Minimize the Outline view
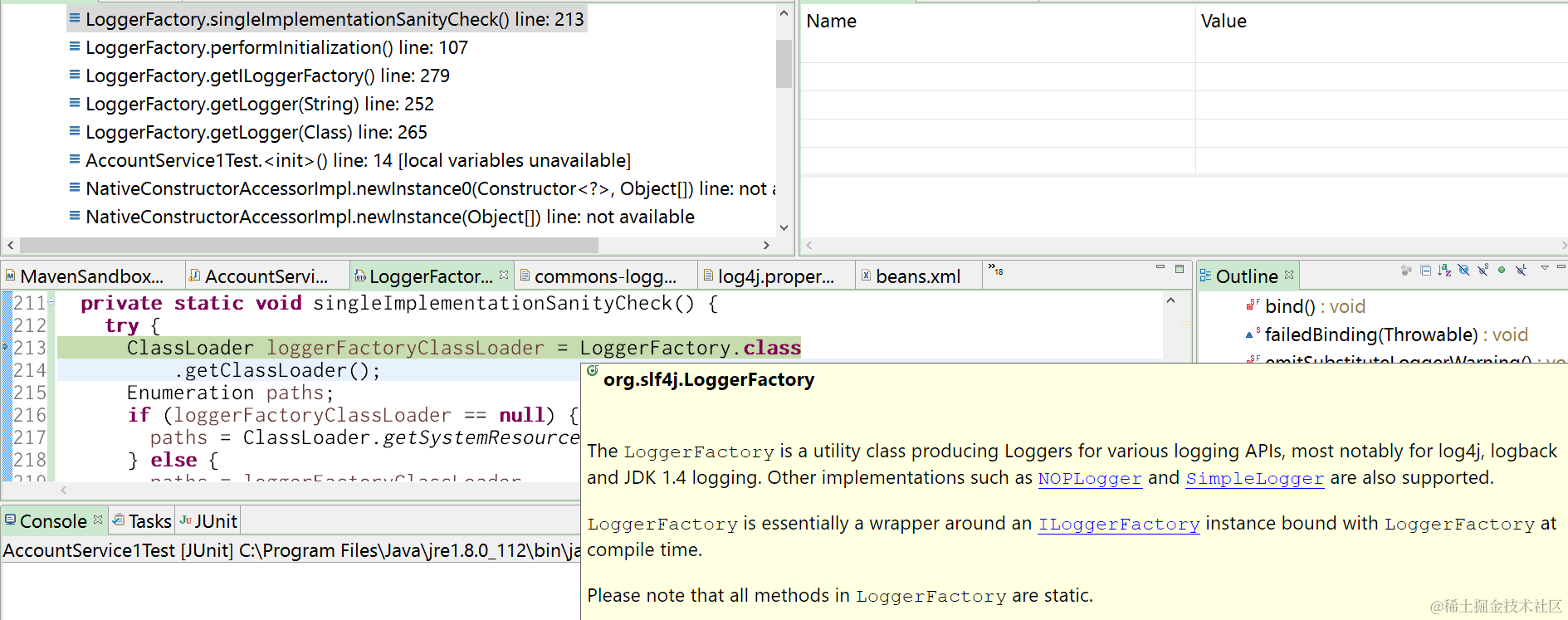 pos(1561,268)
